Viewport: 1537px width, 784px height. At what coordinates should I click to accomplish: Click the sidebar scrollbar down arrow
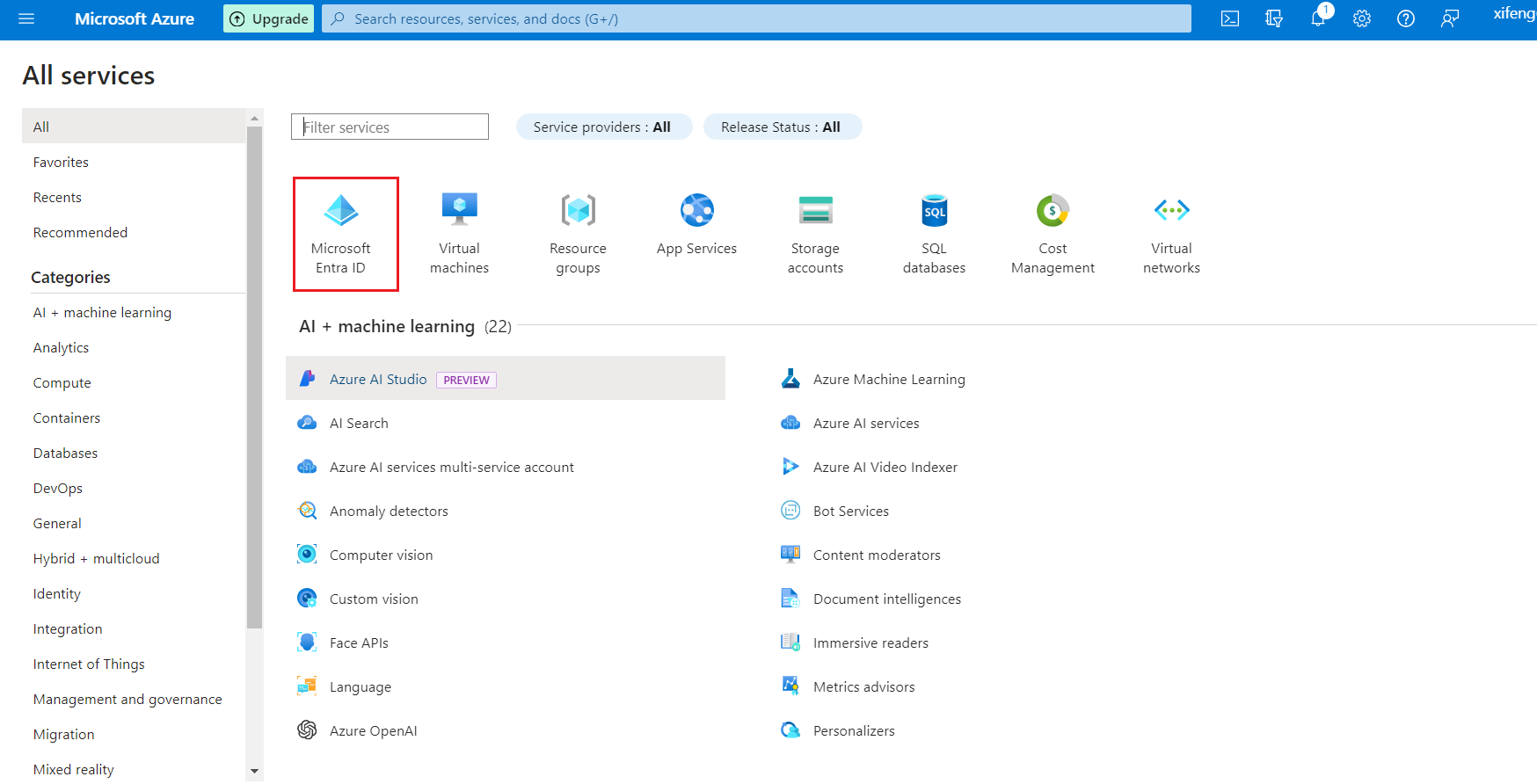point(254,771)
